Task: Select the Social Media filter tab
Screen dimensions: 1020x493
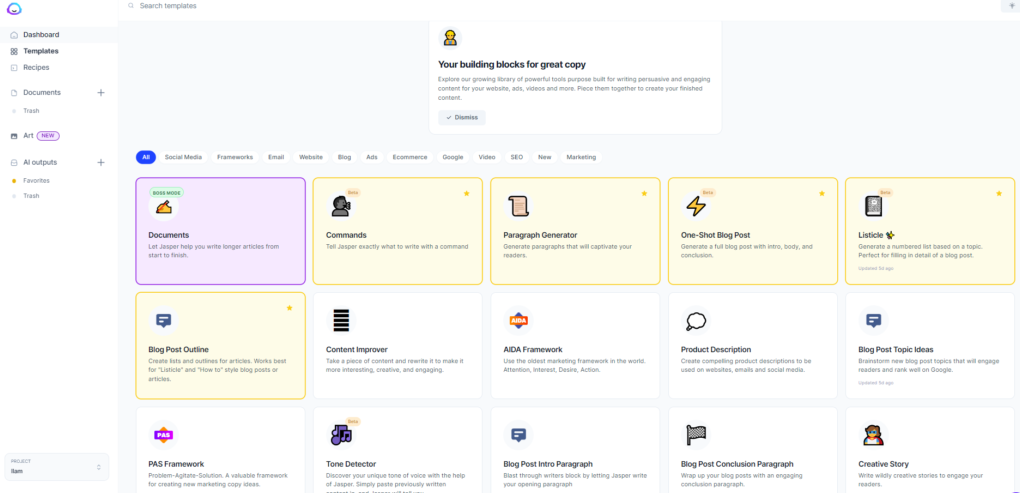Action: [x=183, y=157]
